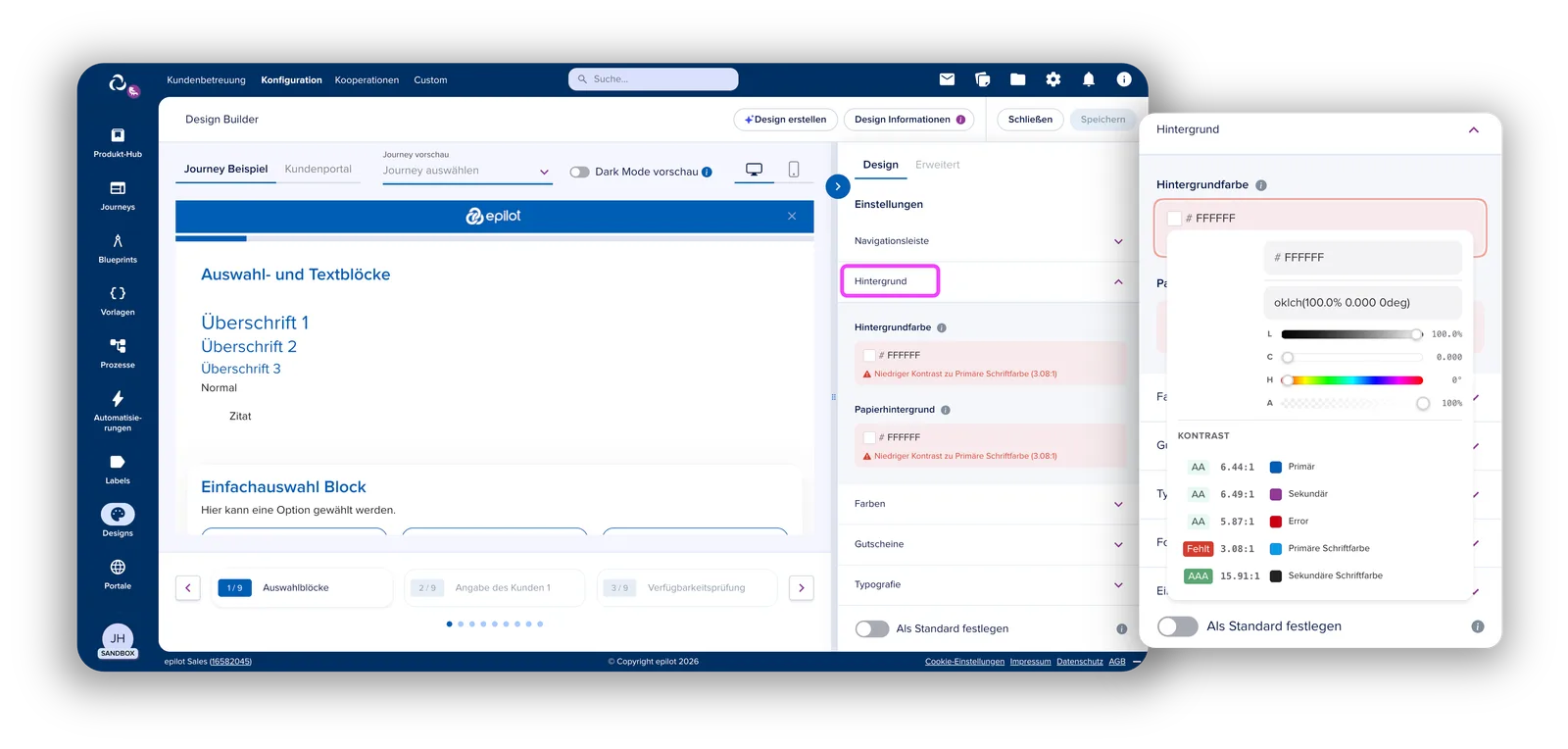
Task: Click the hue H rainbow slider
Action: [1351, 380]
